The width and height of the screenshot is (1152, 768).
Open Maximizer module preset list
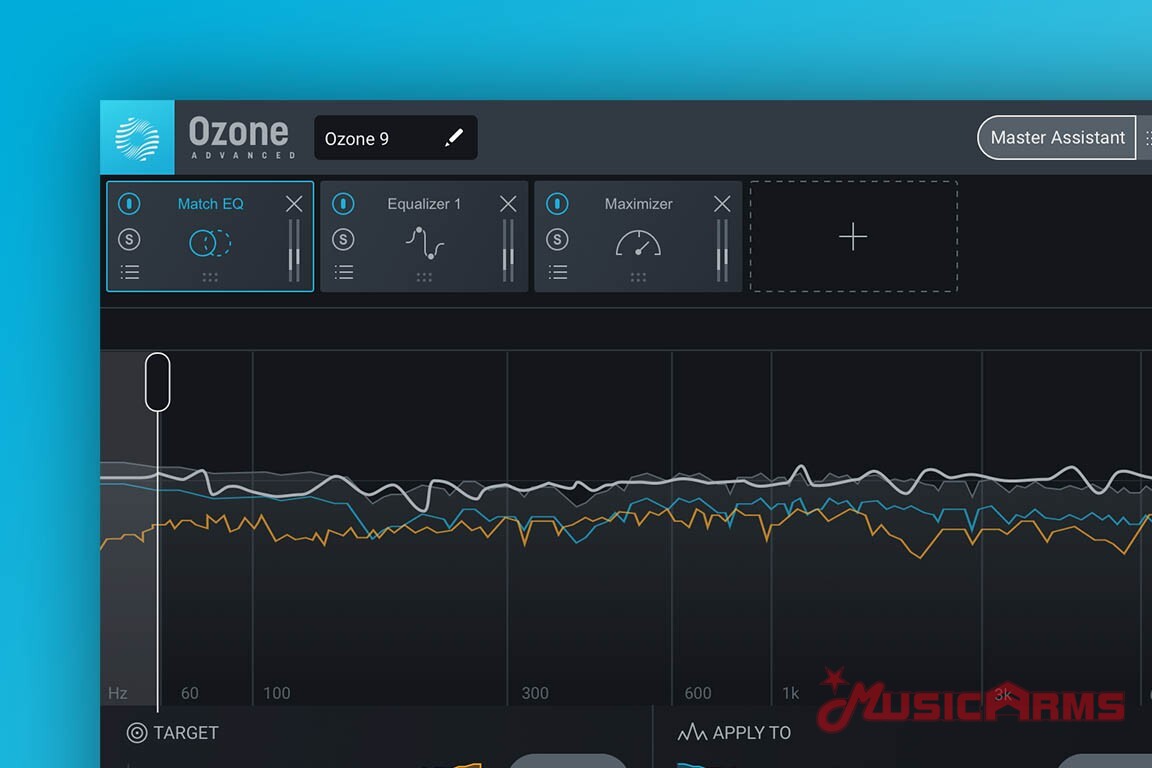tap(557, 272)
